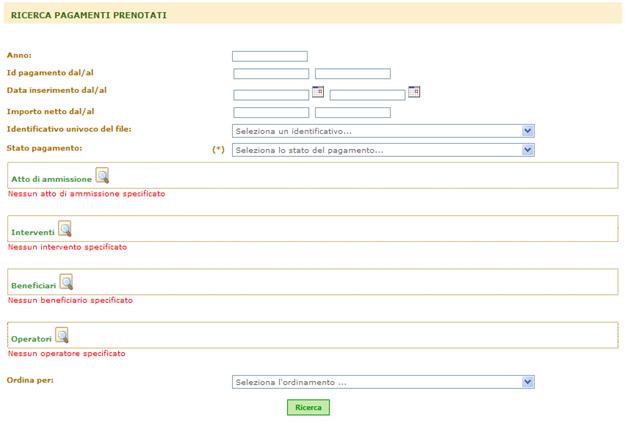
Task: Open Interventi search lookup icon
Action: coord(65,228)
